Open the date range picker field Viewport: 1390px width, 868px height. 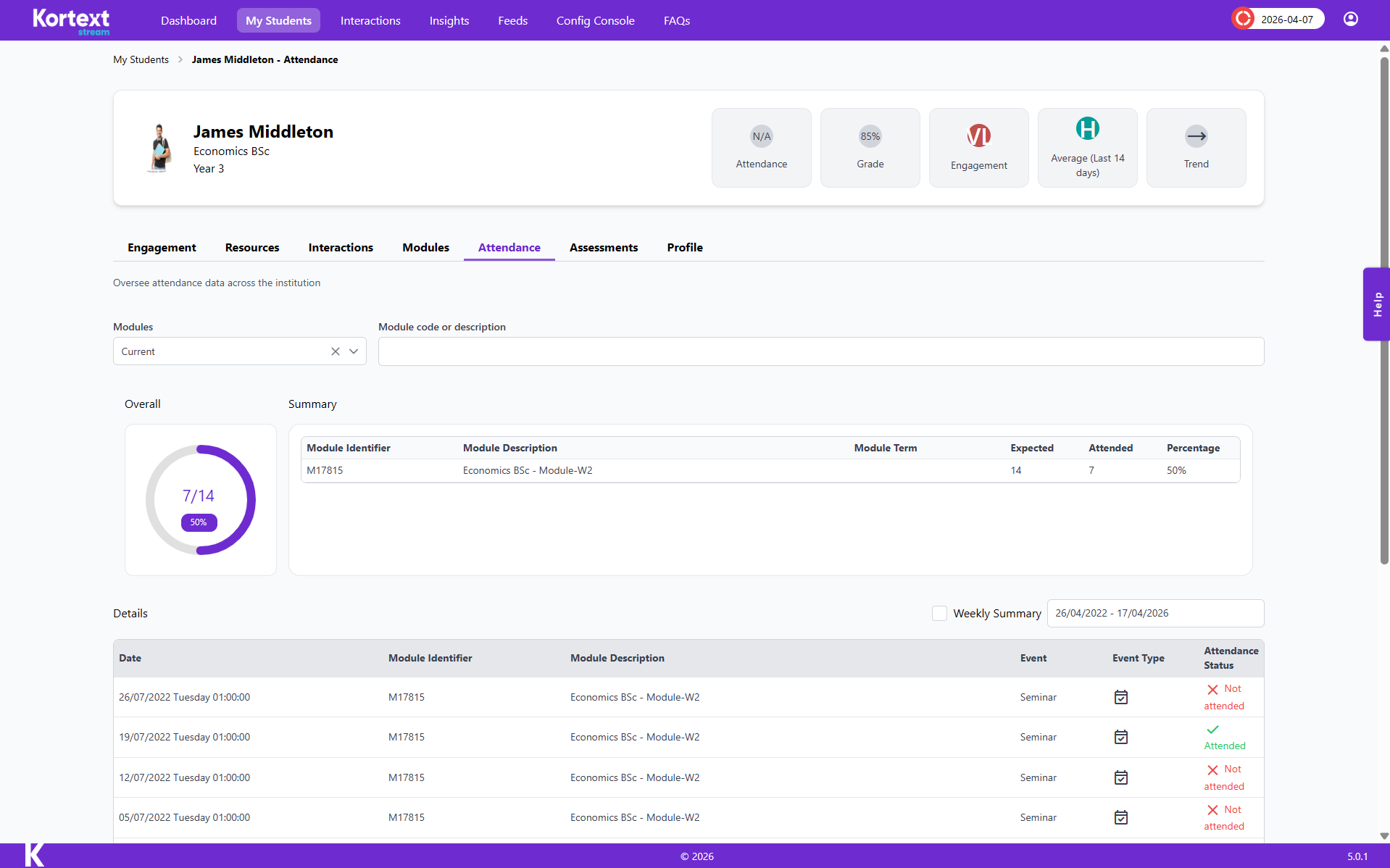pos(1154,614)
